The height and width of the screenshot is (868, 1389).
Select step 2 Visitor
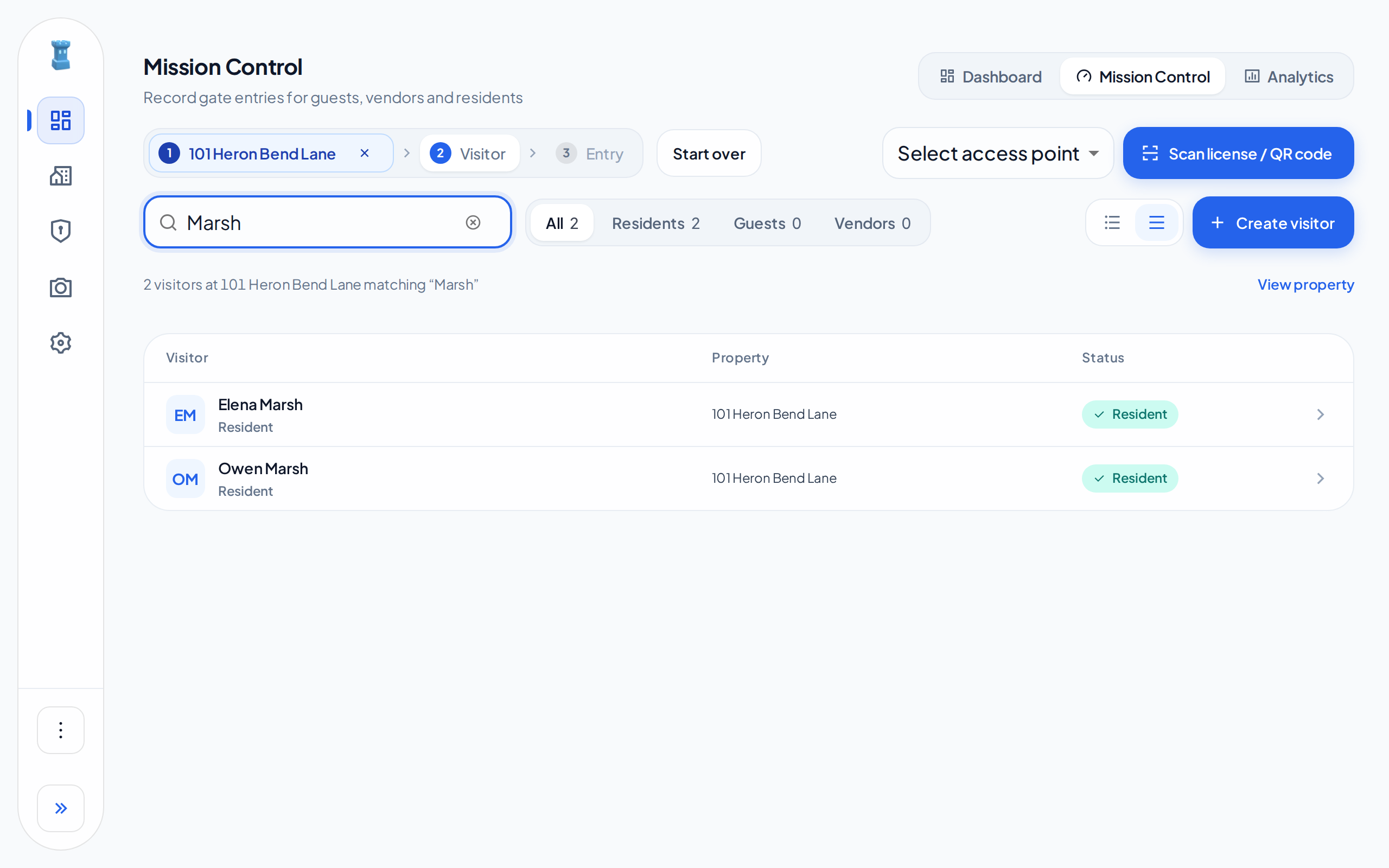coord(469,154)
